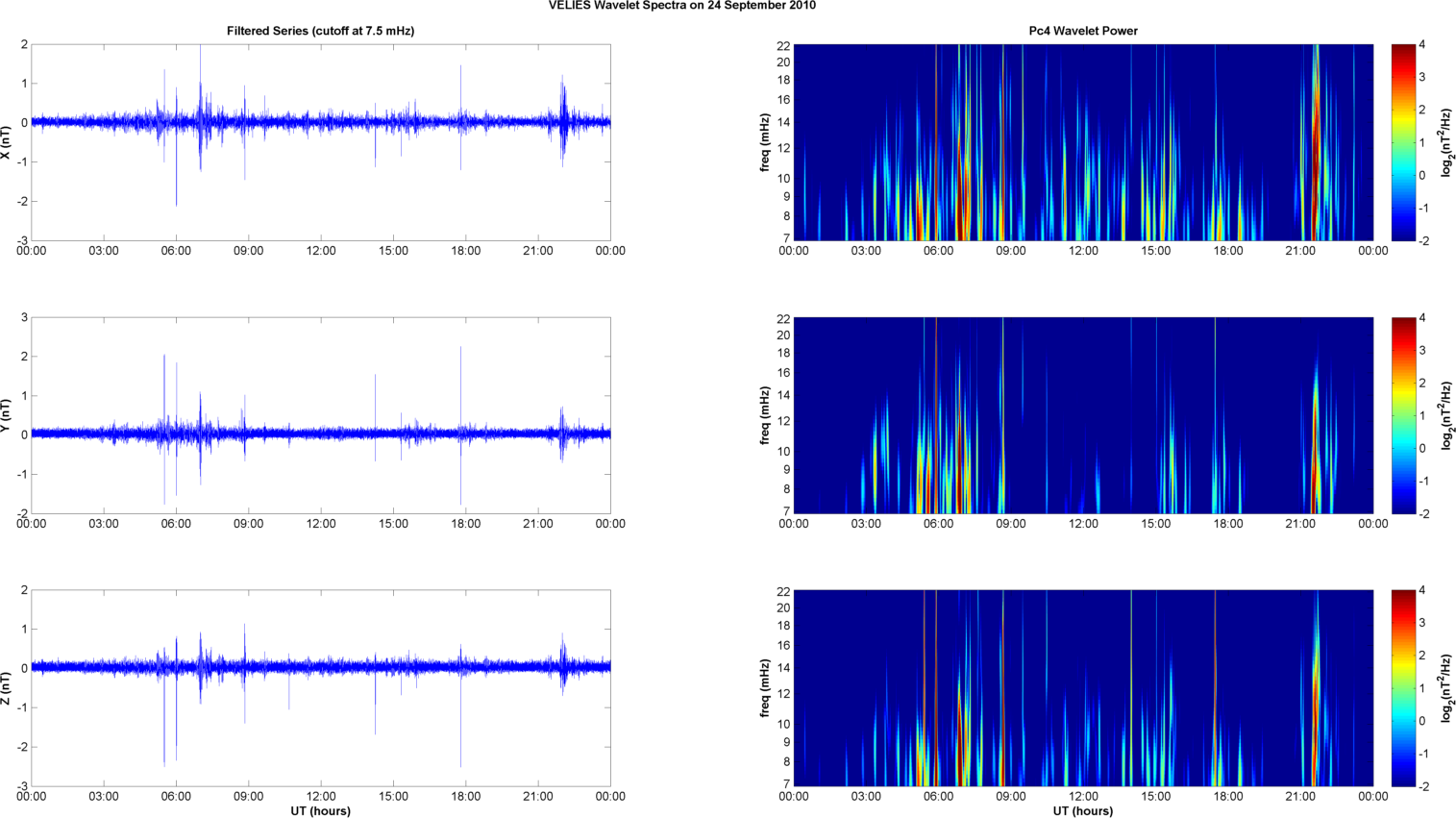Click the top wavelet panel's colorbar

[1403, 142]
